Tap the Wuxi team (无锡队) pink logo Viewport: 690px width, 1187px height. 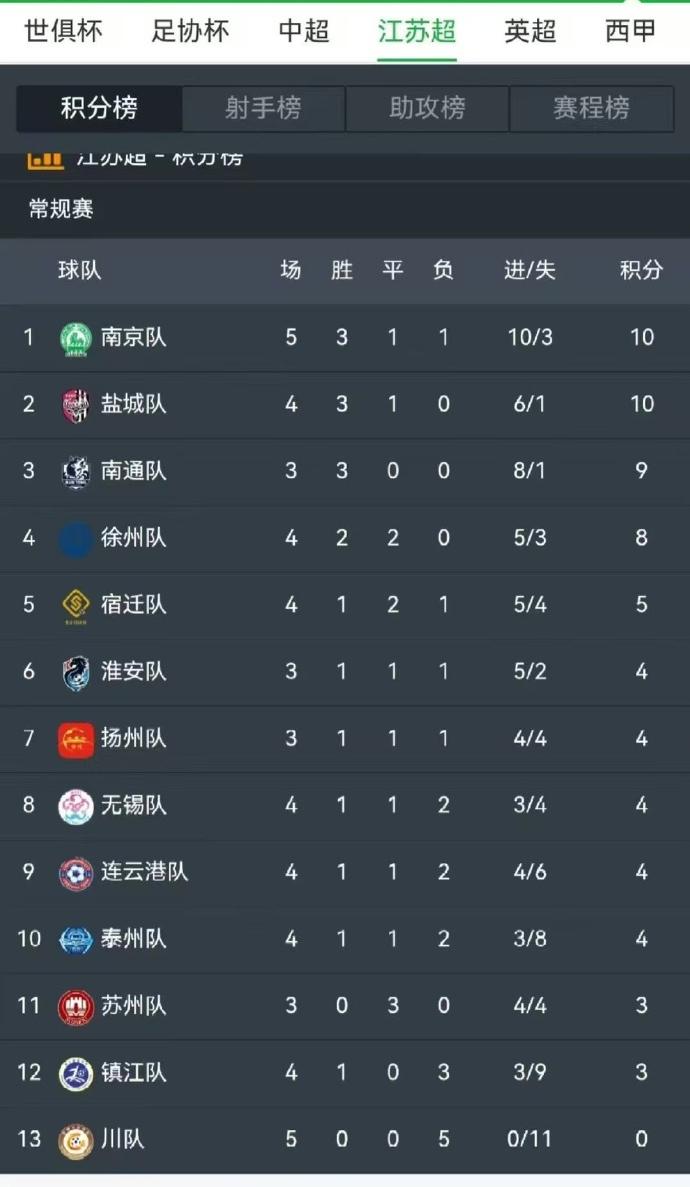[x=76, y=805]
